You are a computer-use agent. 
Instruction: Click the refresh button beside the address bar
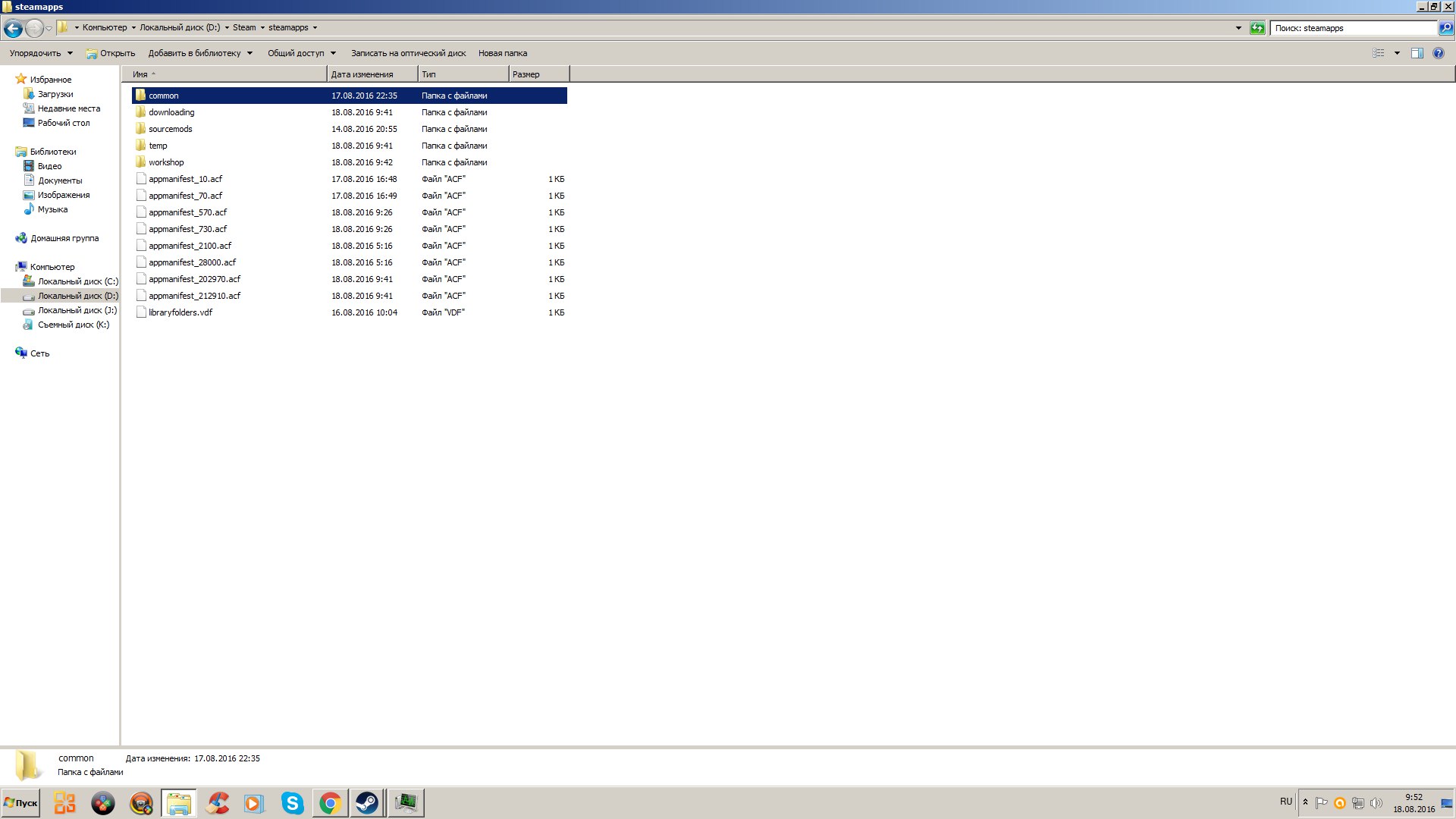1257,28
